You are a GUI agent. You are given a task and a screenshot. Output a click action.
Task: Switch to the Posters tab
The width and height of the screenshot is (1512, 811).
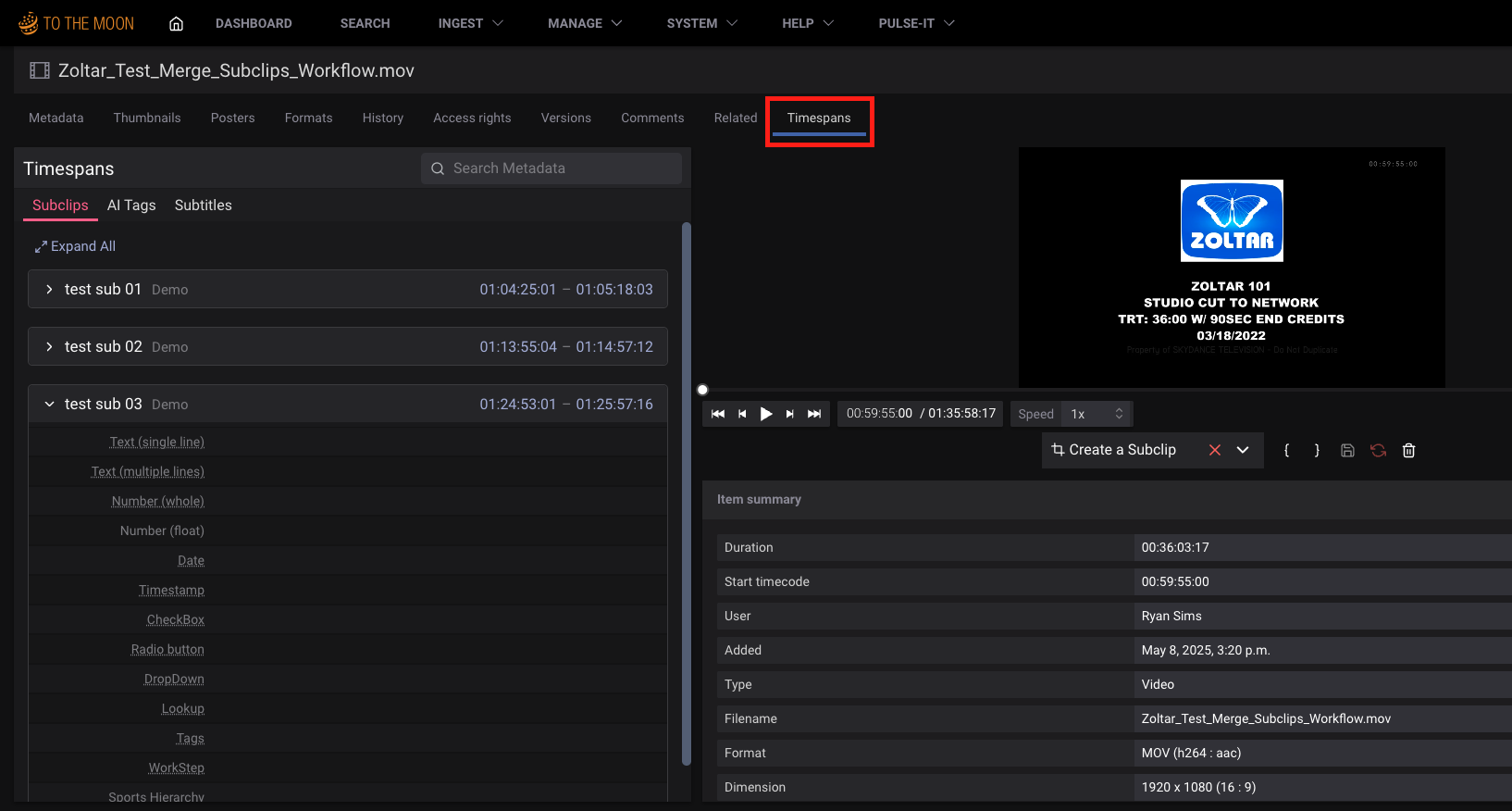point(232,118)
